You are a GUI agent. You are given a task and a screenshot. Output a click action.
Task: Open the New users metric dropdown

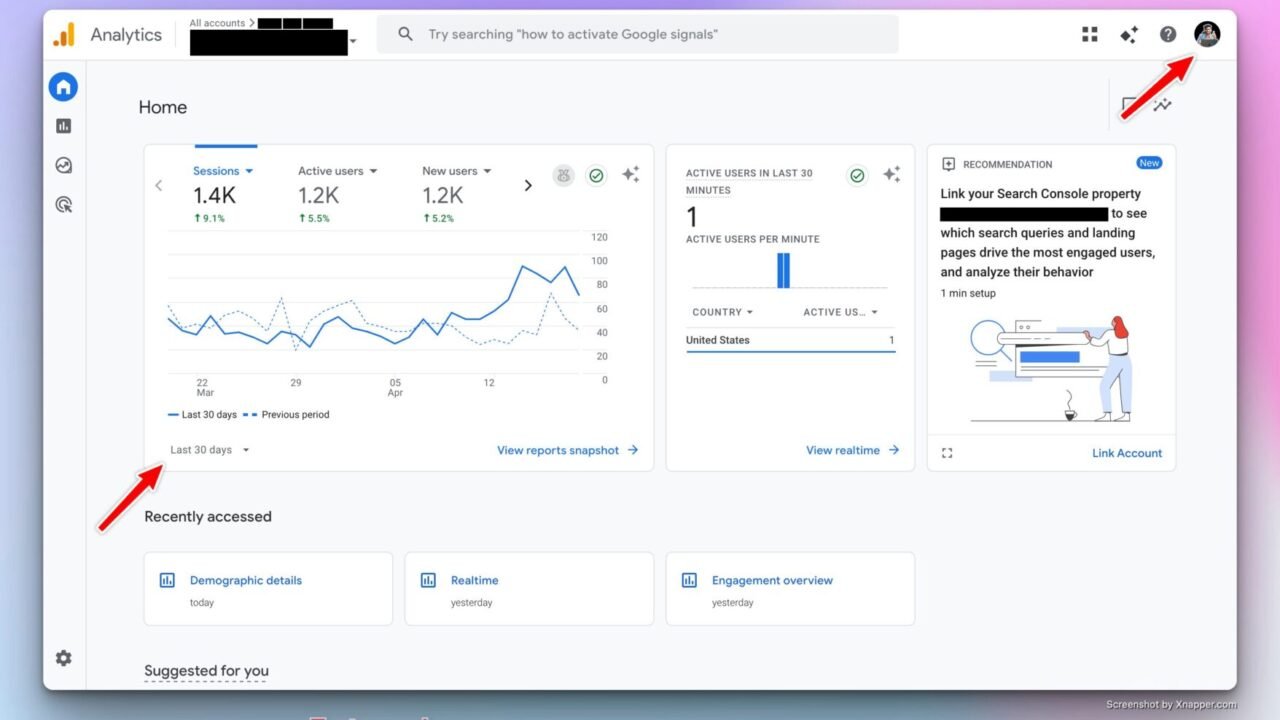coord(457,171)
